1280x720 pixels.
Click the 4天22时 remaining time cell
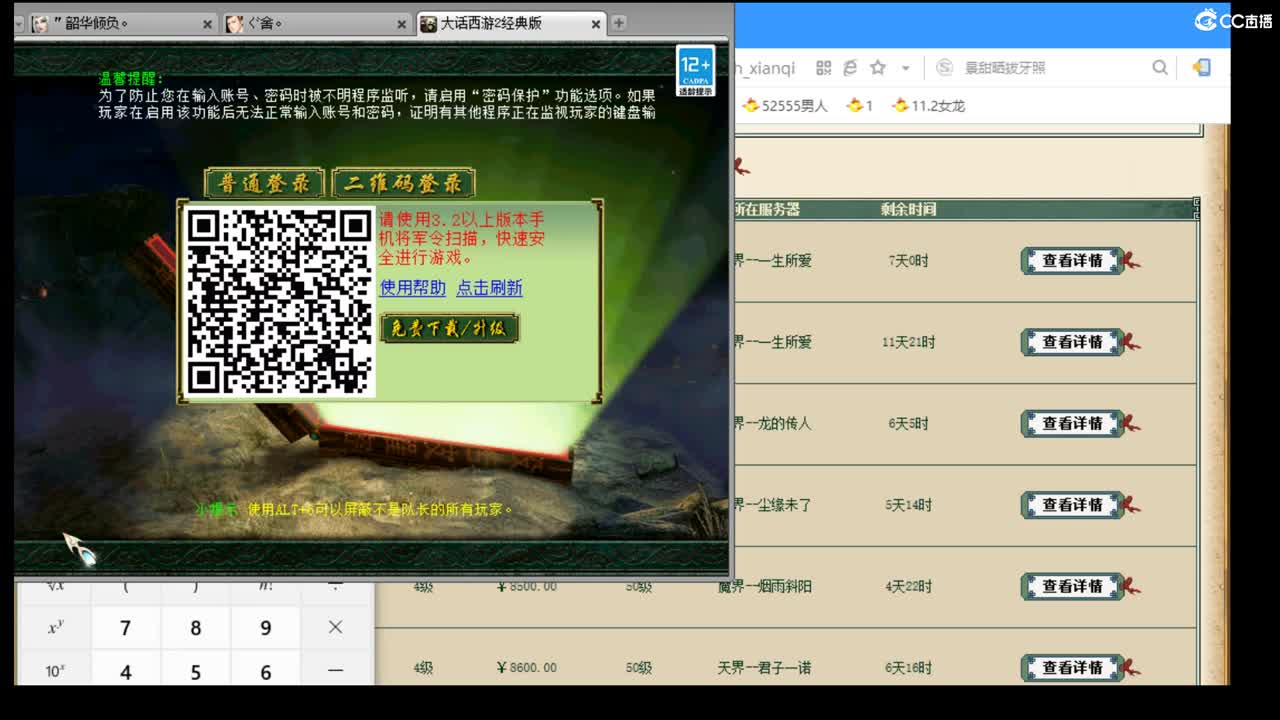coord(908,587)
